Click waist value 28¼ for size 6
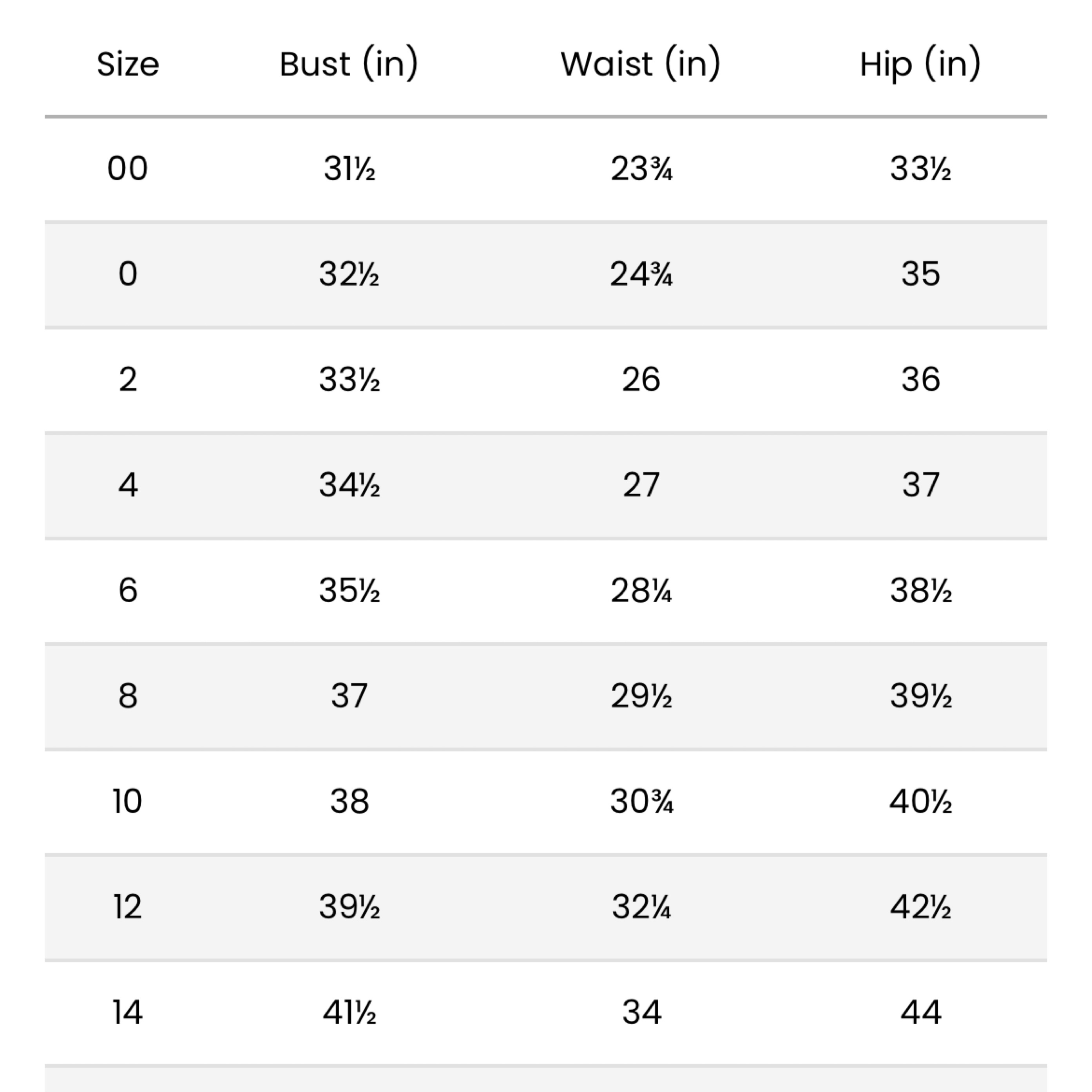The height and width of the screenshot is (1092, 1092). click(x=641, y=590)
